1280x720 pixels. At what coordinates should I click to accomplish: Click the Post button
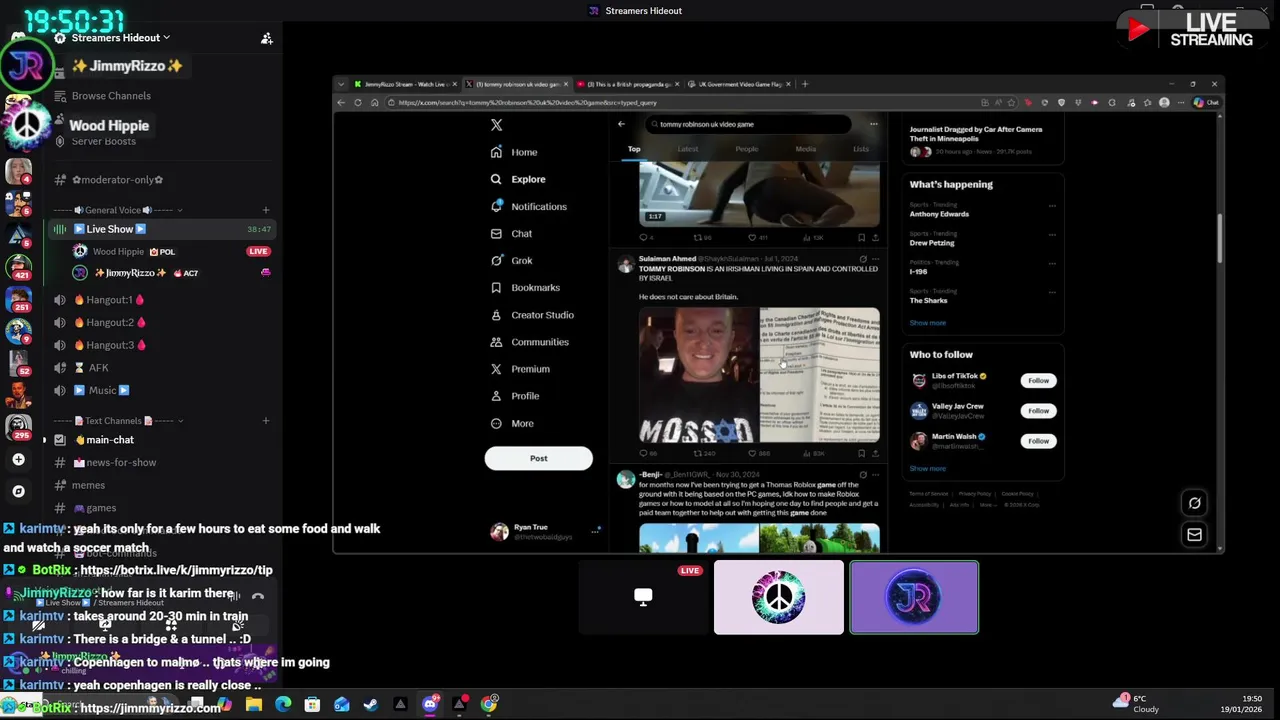coord(538,458)
